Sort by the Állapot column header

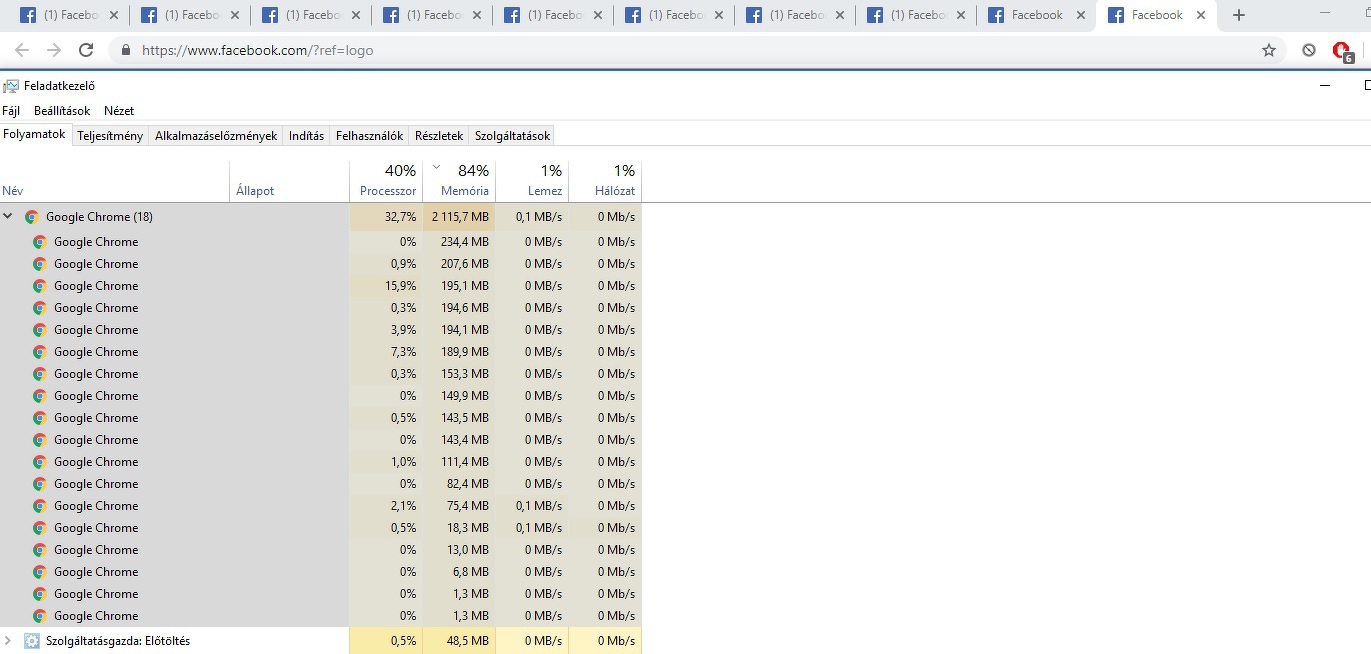290,181
